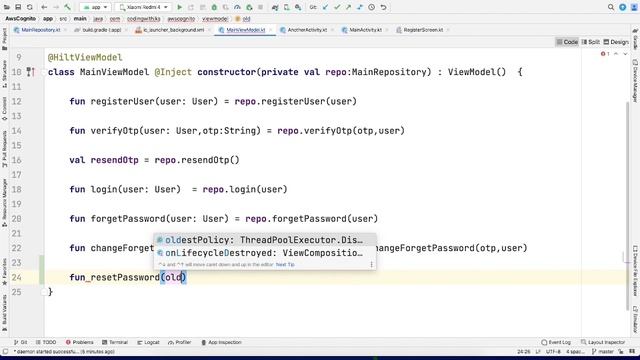Open the Event Log panel

(556, 342)
